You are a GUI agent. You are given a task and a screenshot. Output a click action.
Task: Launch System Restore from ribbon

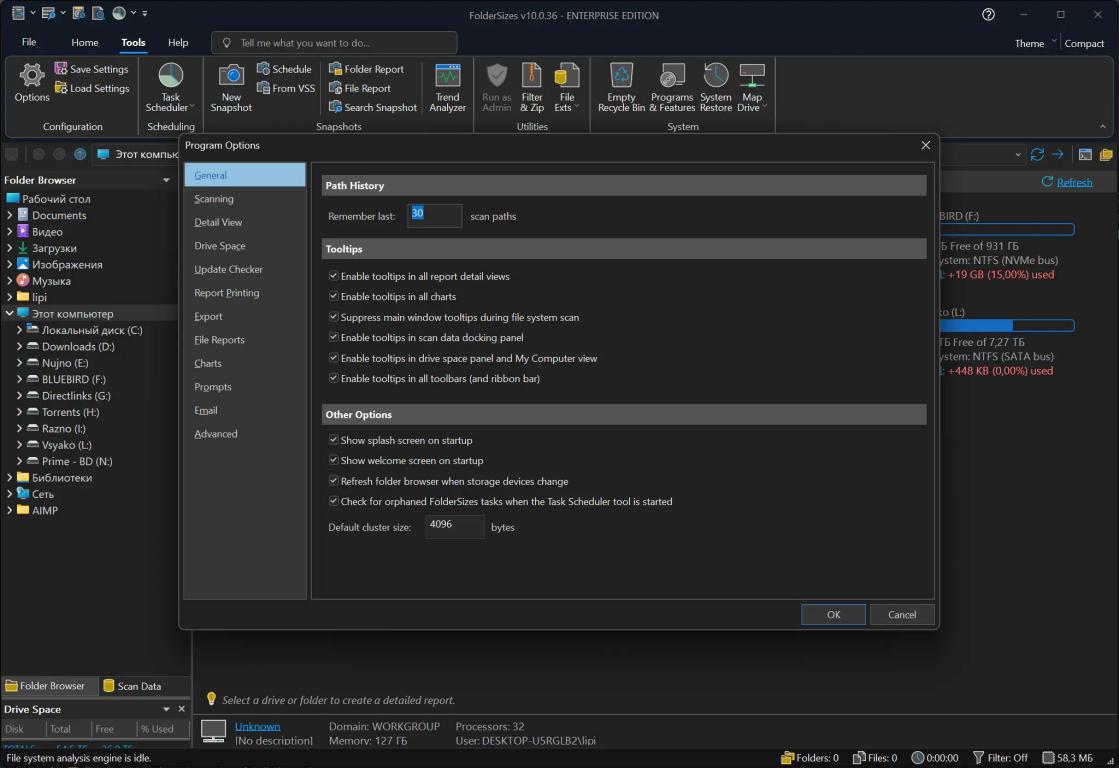click(x=715, y=77)
